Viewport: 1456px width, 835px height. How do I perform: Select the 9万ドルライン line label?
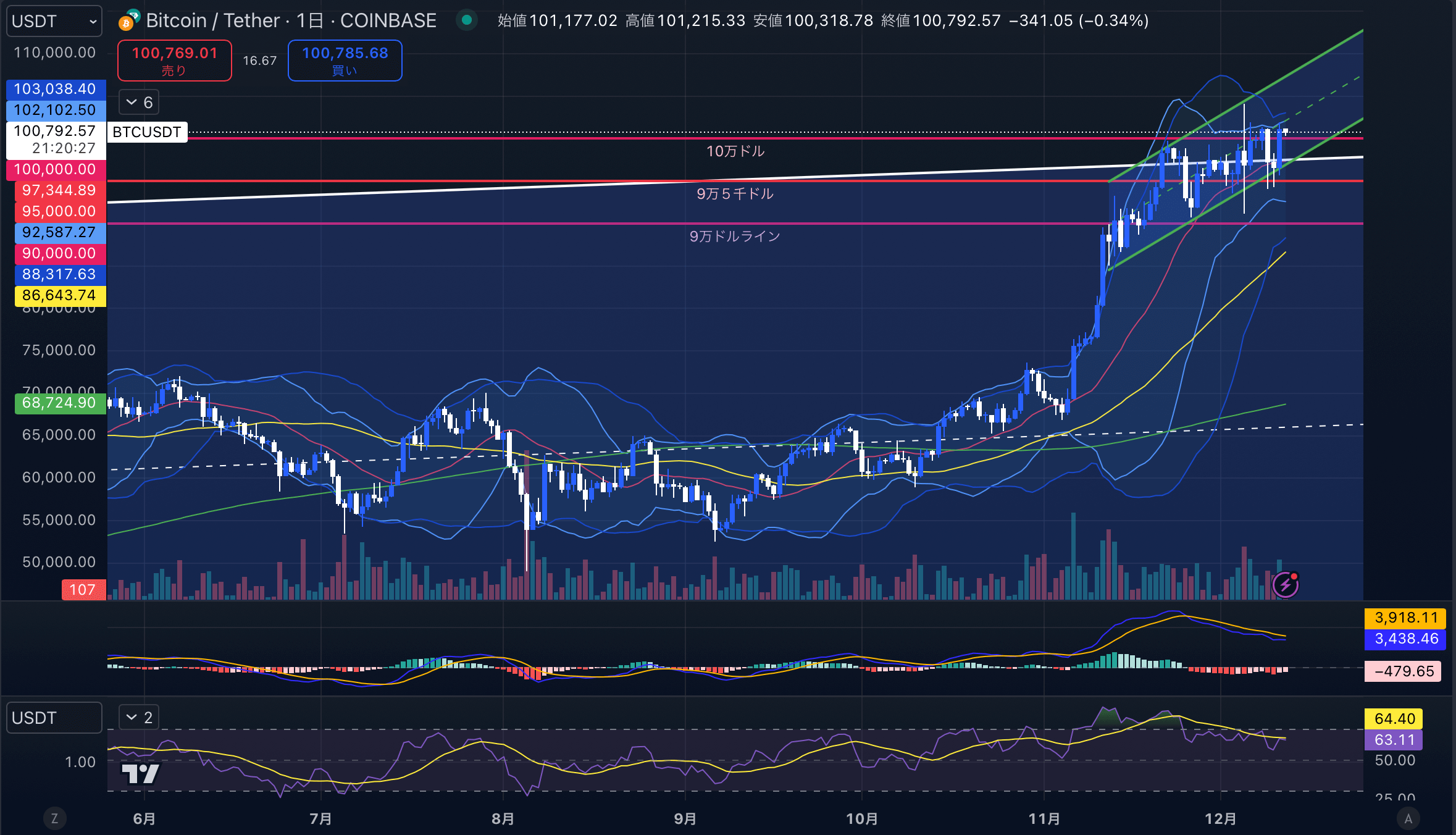click(x=735, y=237)
